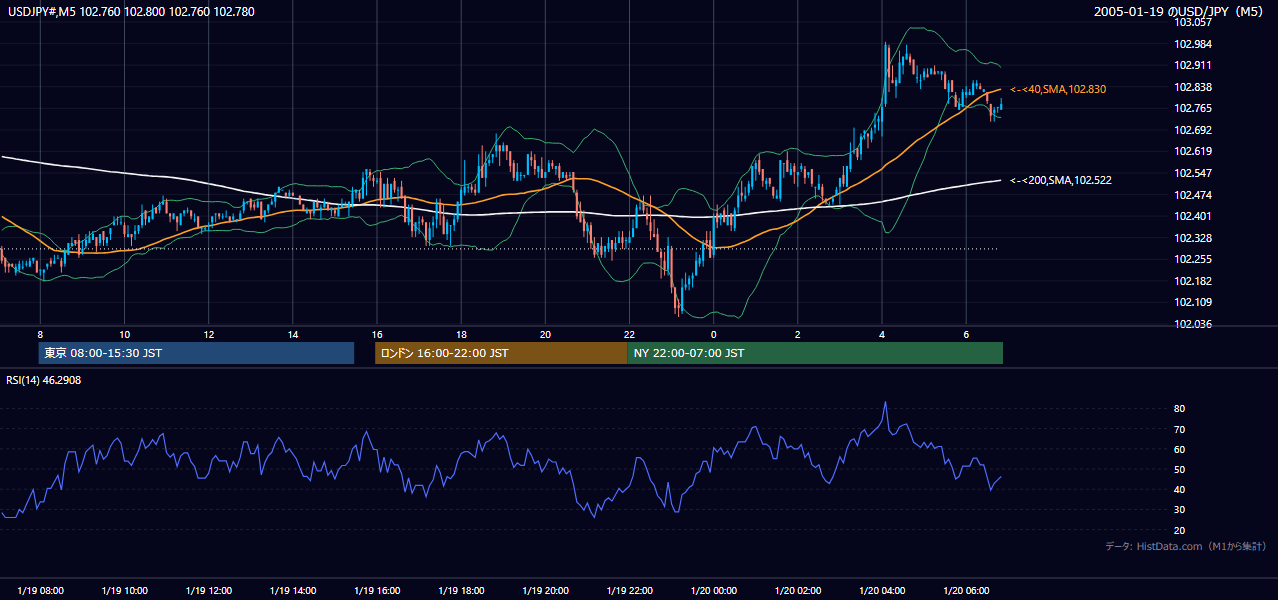Click RSI axis level 50
The height and width of the screenshot is (600, 1278).
click(x=1180, y=469)
